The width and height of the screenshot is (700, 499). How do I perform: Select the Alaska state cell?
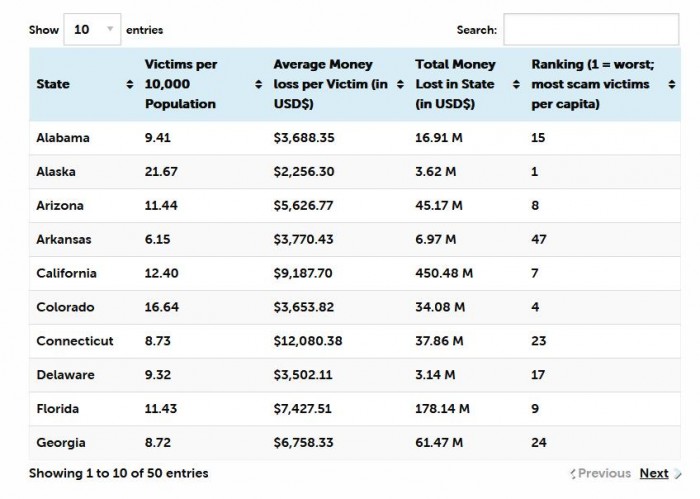(56, 172)
